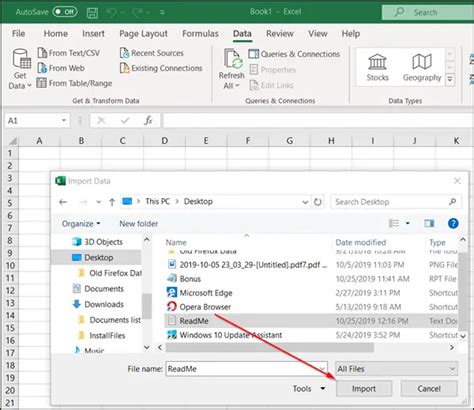Click the Redo icon
474x410 pixels.
pos(137,12)
